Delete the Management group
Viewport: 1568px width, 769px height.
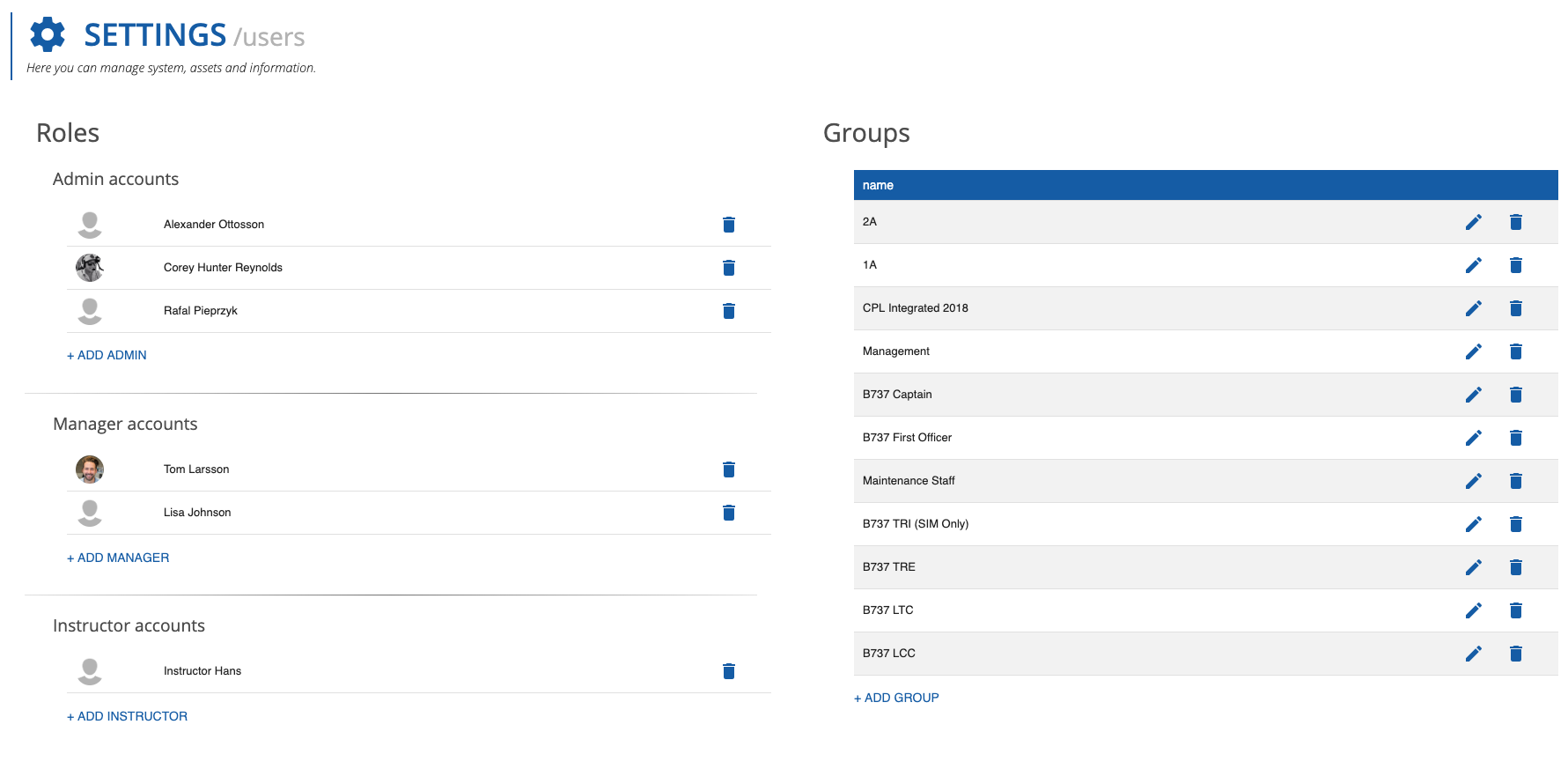pyautogui.click(x=1516, y=351)
